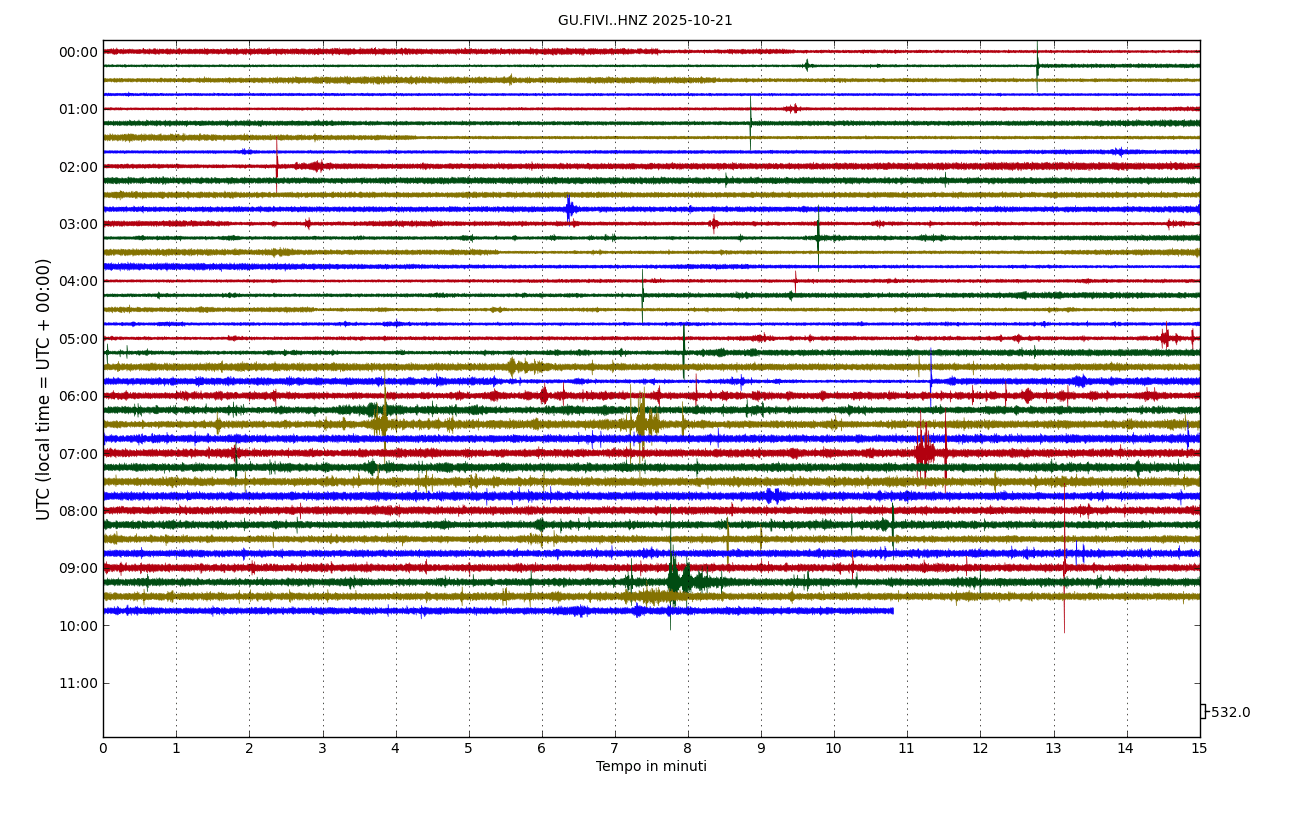Click the UTC local time y-axis label
1290x819 pixels.
tap(44, 389)
